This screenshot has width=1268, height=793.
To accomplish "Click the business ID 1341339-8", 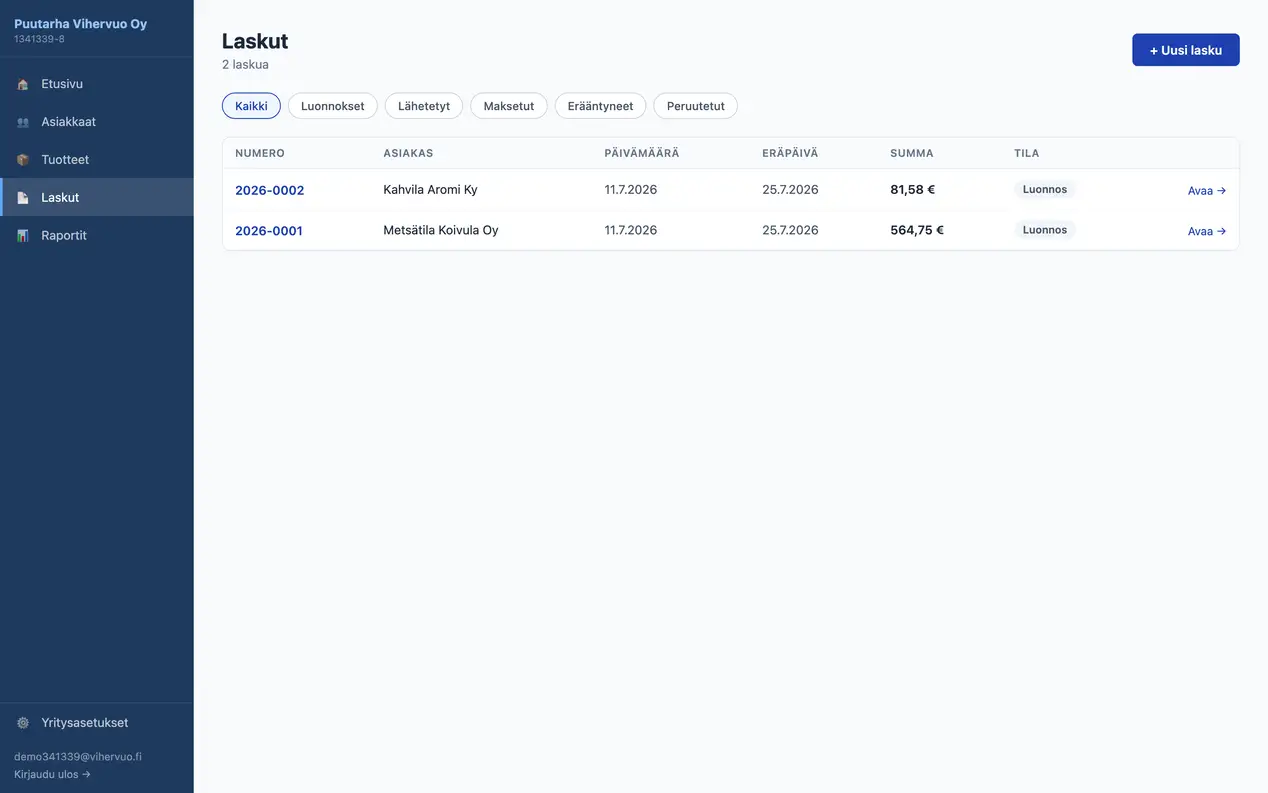I will 39,39.
